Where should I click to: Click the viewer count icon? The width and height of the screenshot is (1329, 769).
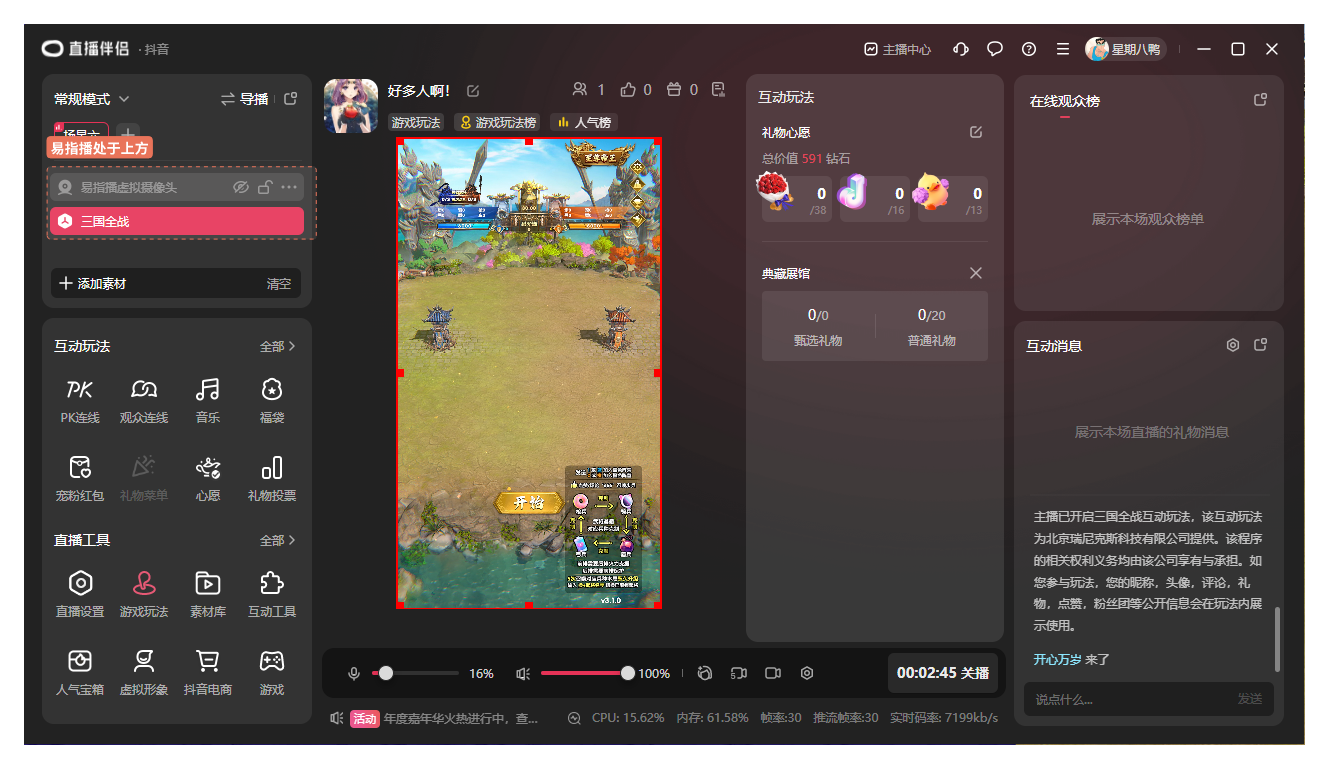tap(579, 89)
